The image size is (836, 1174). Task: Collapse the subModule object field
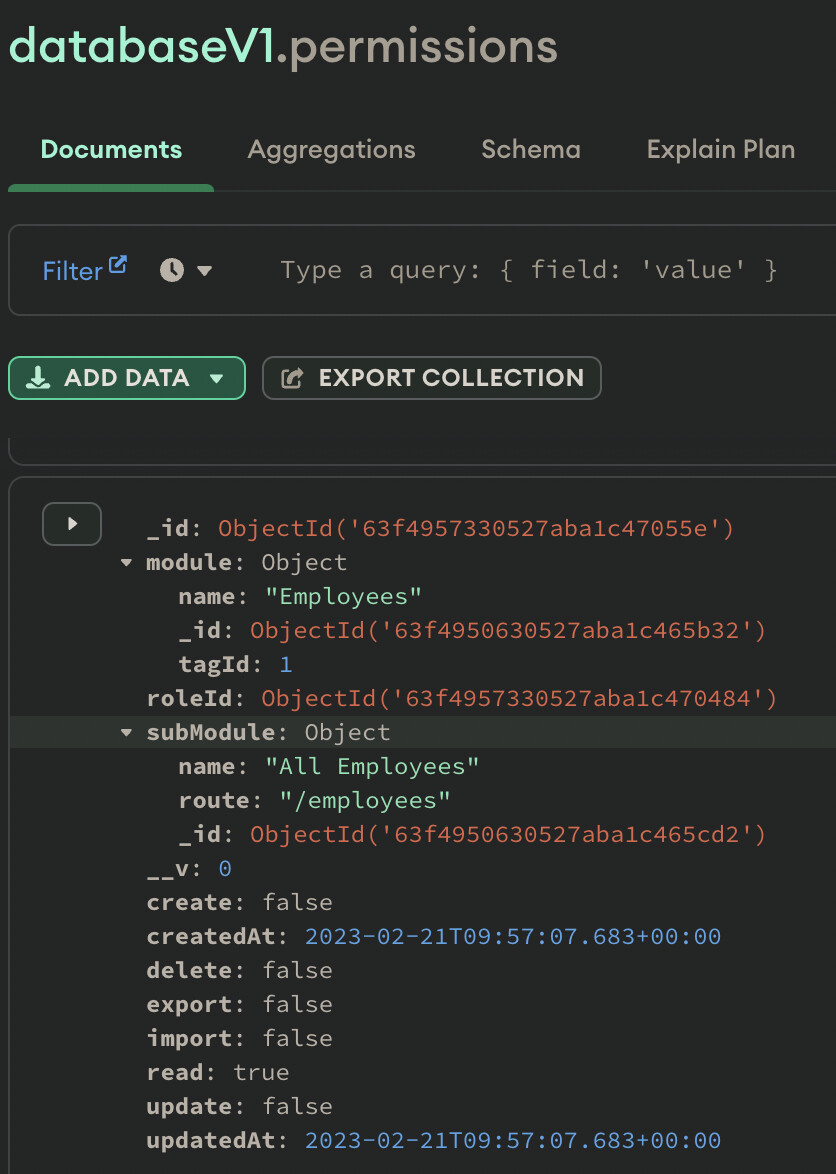click(x=126, y=733)
